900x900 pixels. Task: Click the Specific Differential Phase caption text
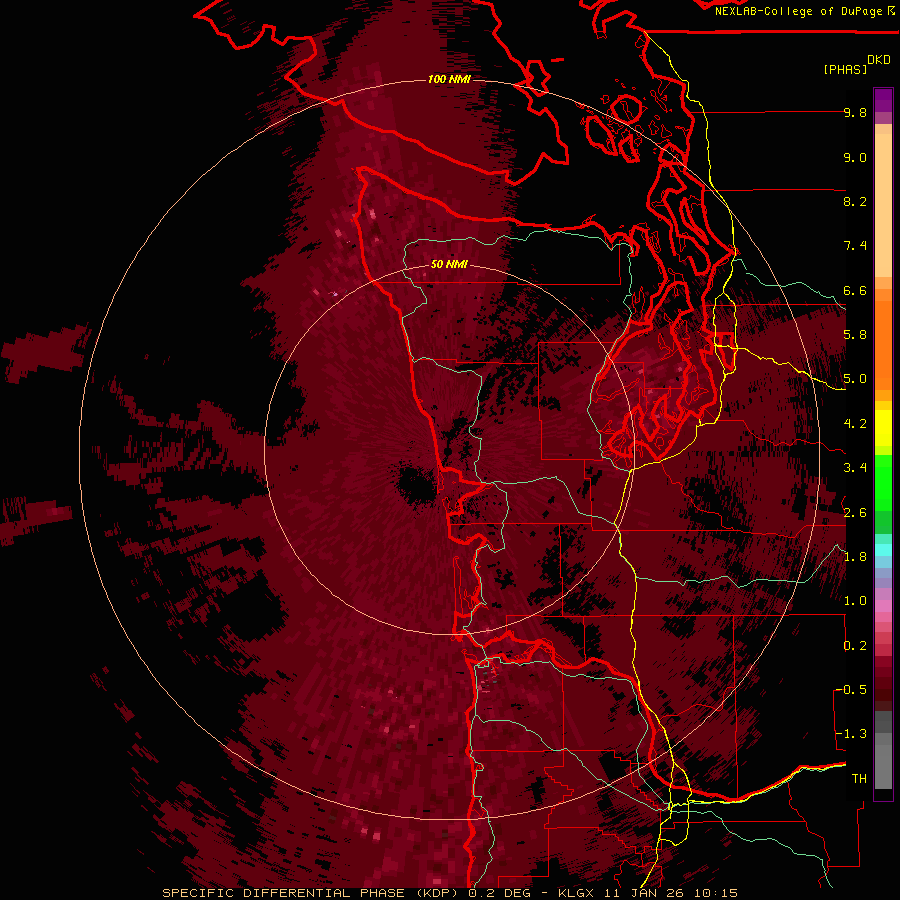click(449, 893)
